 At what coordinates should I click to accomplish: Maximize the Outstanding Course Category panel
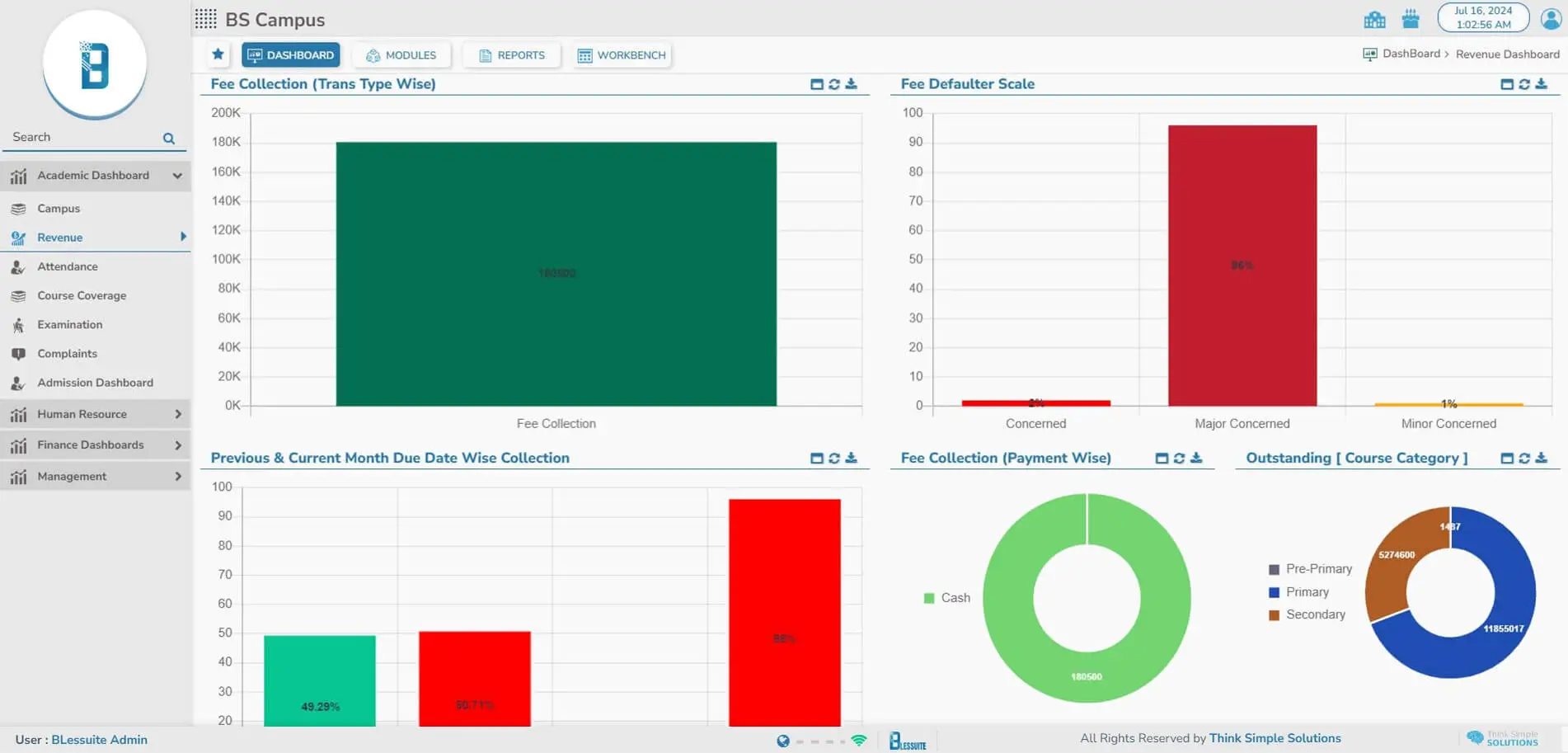[1507, 459]
